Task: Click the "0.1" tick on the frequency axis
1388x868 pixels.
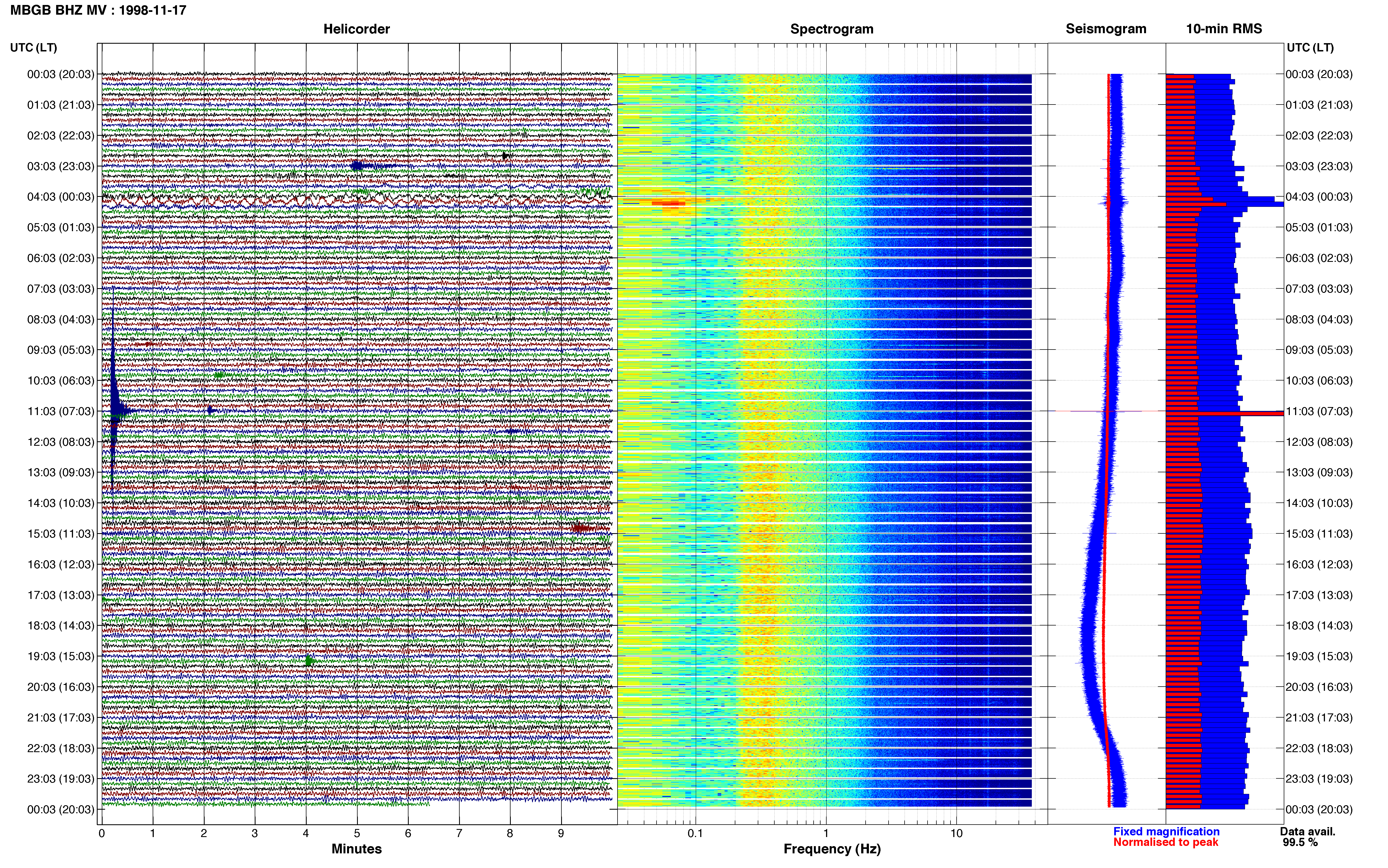Action: [695, 833]
